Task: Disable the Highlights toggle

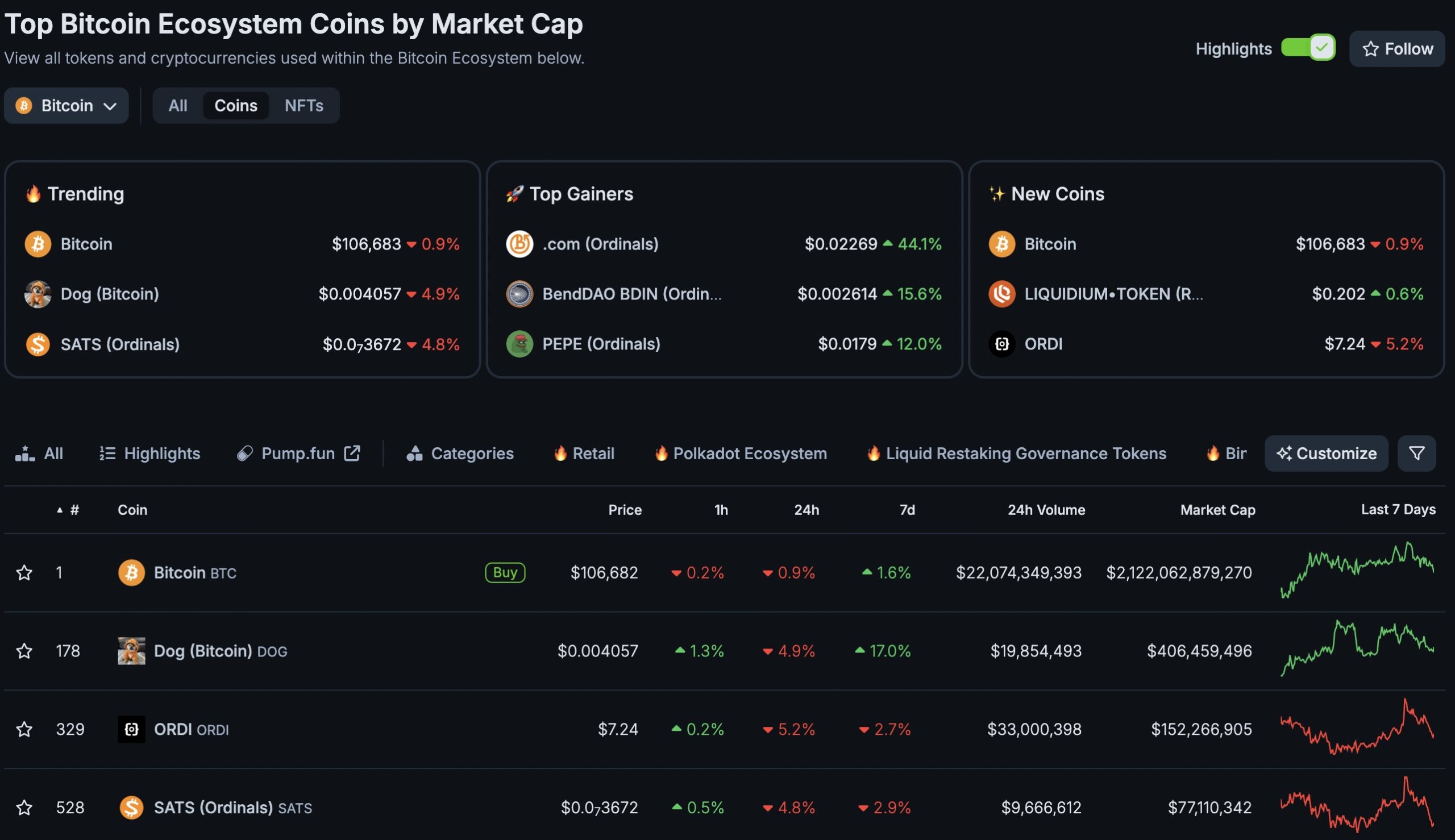Action: pos(1307,48)
